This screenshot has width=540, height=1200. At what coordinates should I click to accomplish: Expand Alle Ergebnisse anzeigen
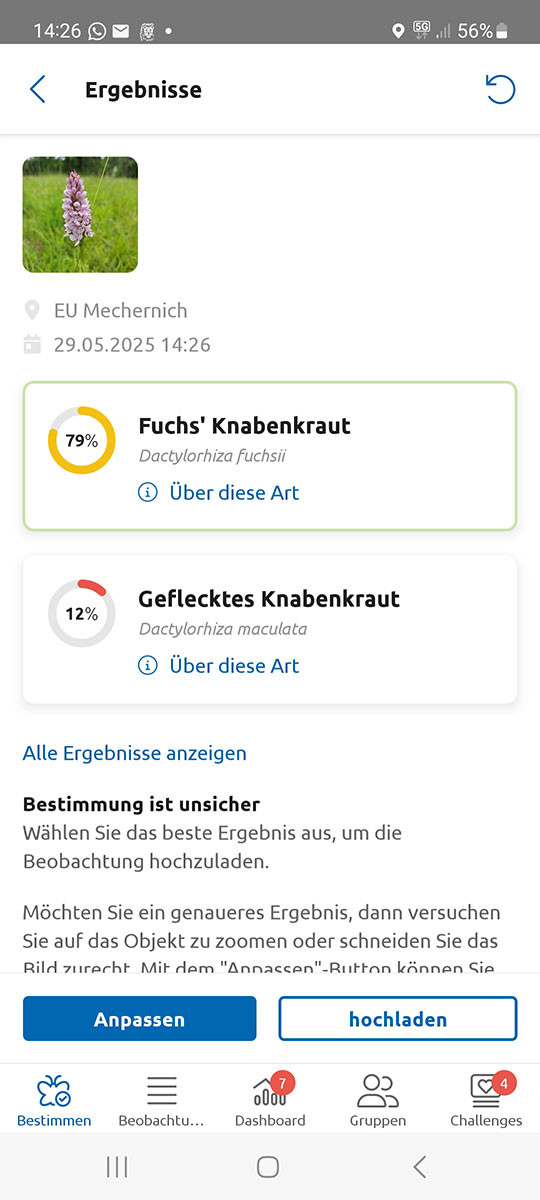pyautogui.click(x=135, y=753)
